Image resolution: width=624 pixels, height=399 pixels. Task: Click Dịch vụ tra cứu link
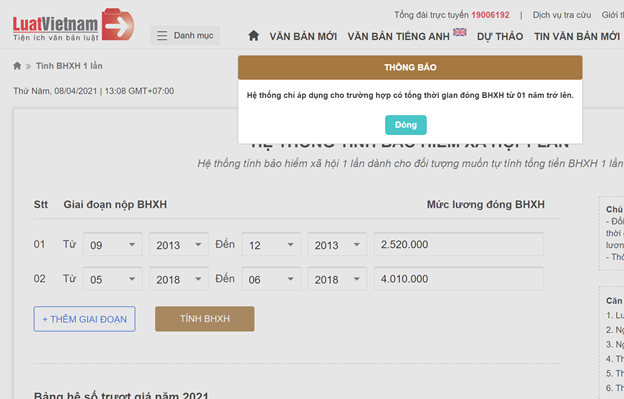click(x=562, y=15)
